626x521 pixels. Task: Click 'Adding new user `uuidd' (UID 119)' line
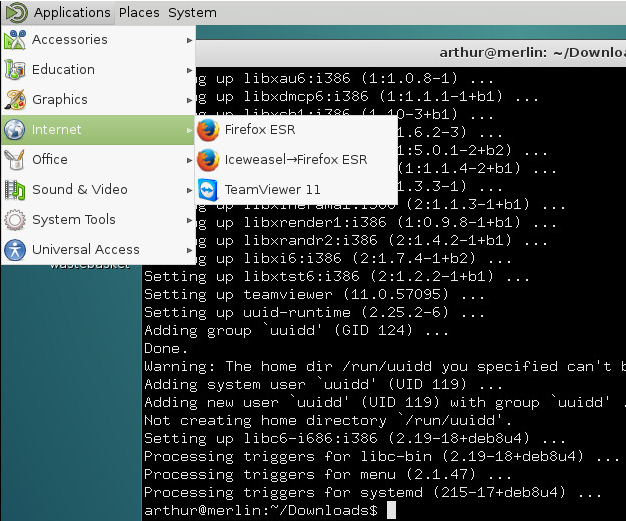(x=385, y=402)
